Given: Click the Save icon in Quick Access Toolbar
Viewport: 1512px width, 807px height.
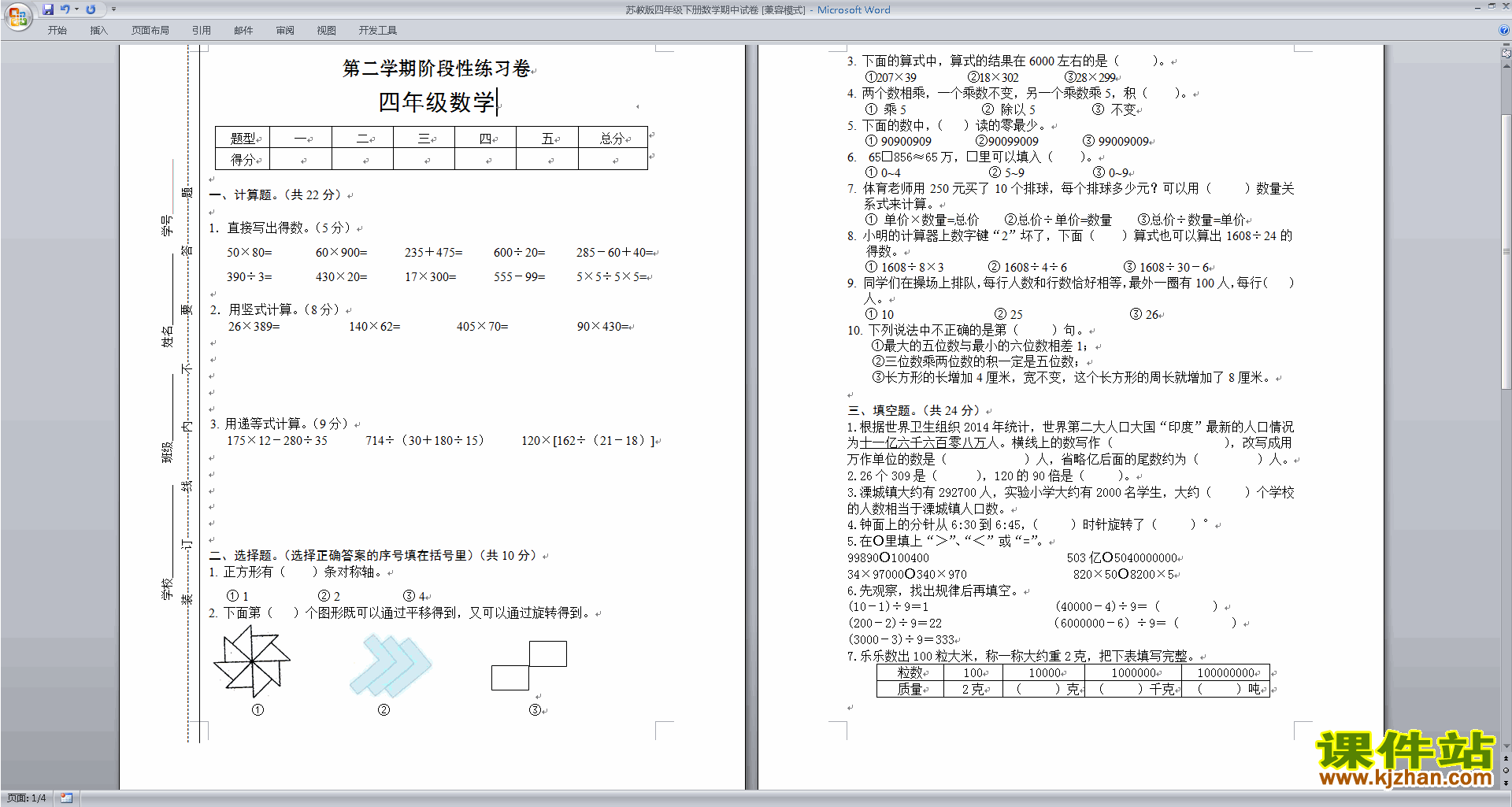Looking at the screenshot, I should [48, 9].
